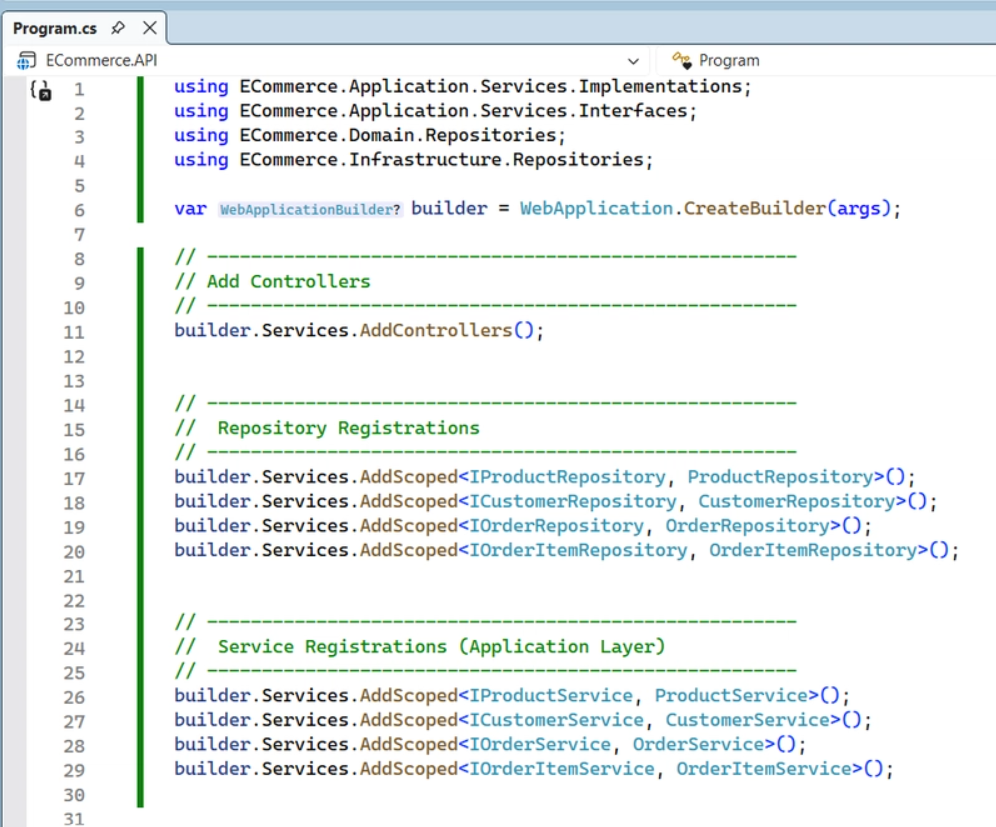Screen dimensions: 996x827
Task: Click the 'Repository Registrations' comment line
Action: [327, 428]
